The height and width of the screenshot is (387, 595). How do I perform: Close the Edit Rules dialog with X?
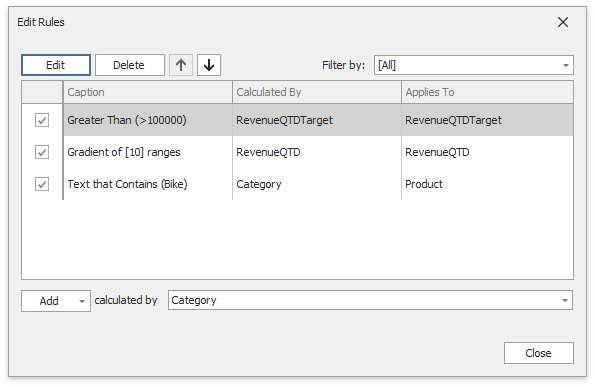tap(563, 22)
